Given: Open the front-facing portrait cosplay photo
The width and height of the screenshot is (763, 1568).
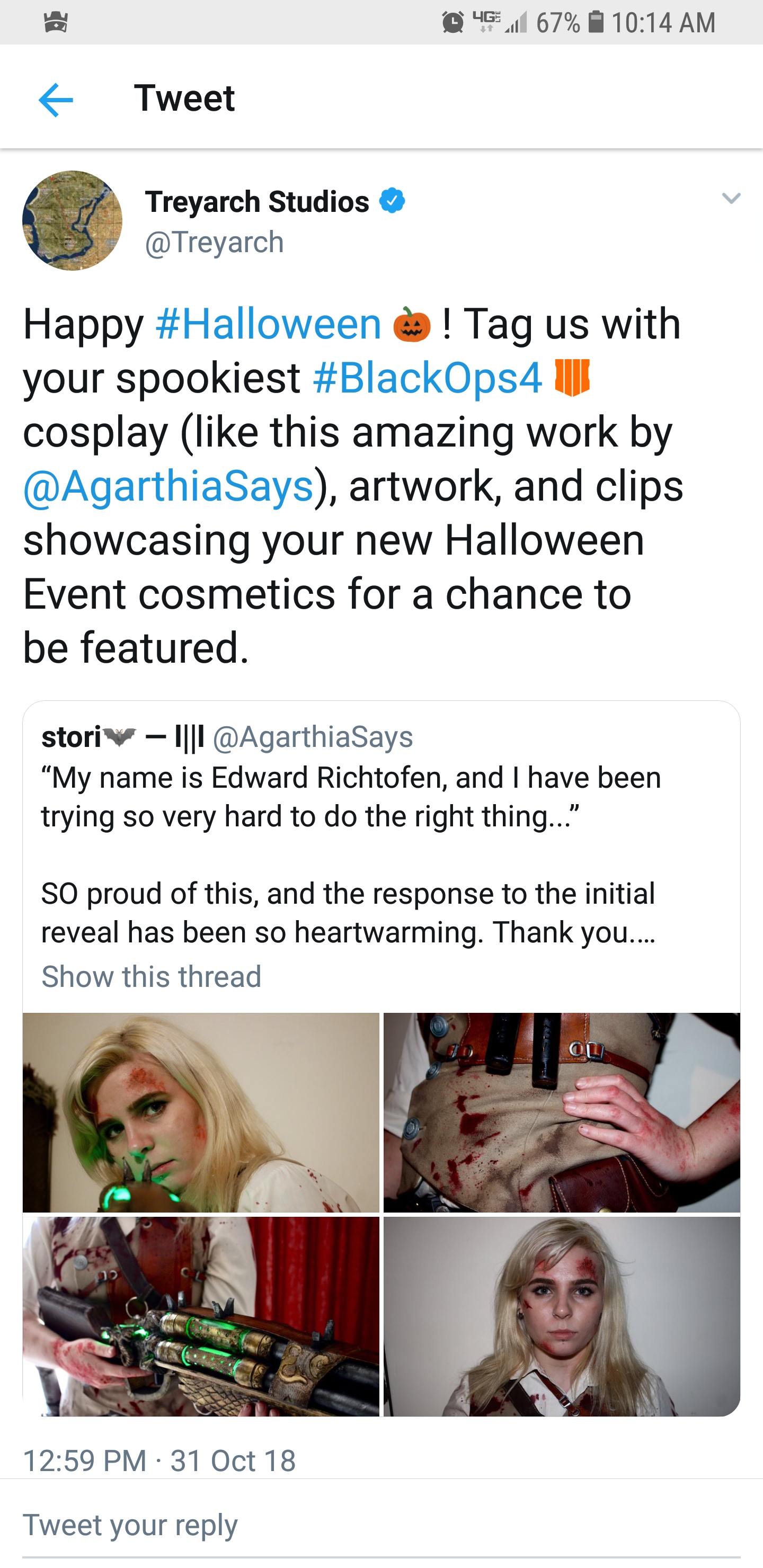Looking at the screenshot, I should point(562,1316).
